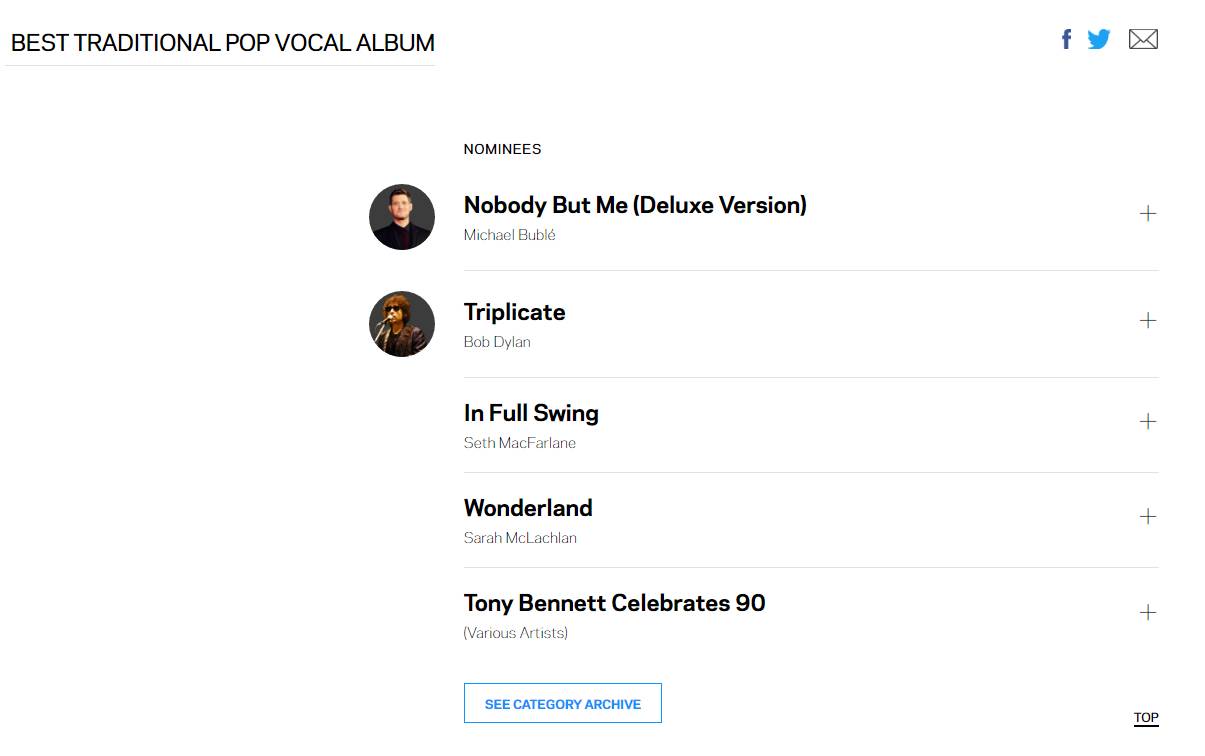
Task: Share via the email envelope icon
Action: tap(1143, 39)
